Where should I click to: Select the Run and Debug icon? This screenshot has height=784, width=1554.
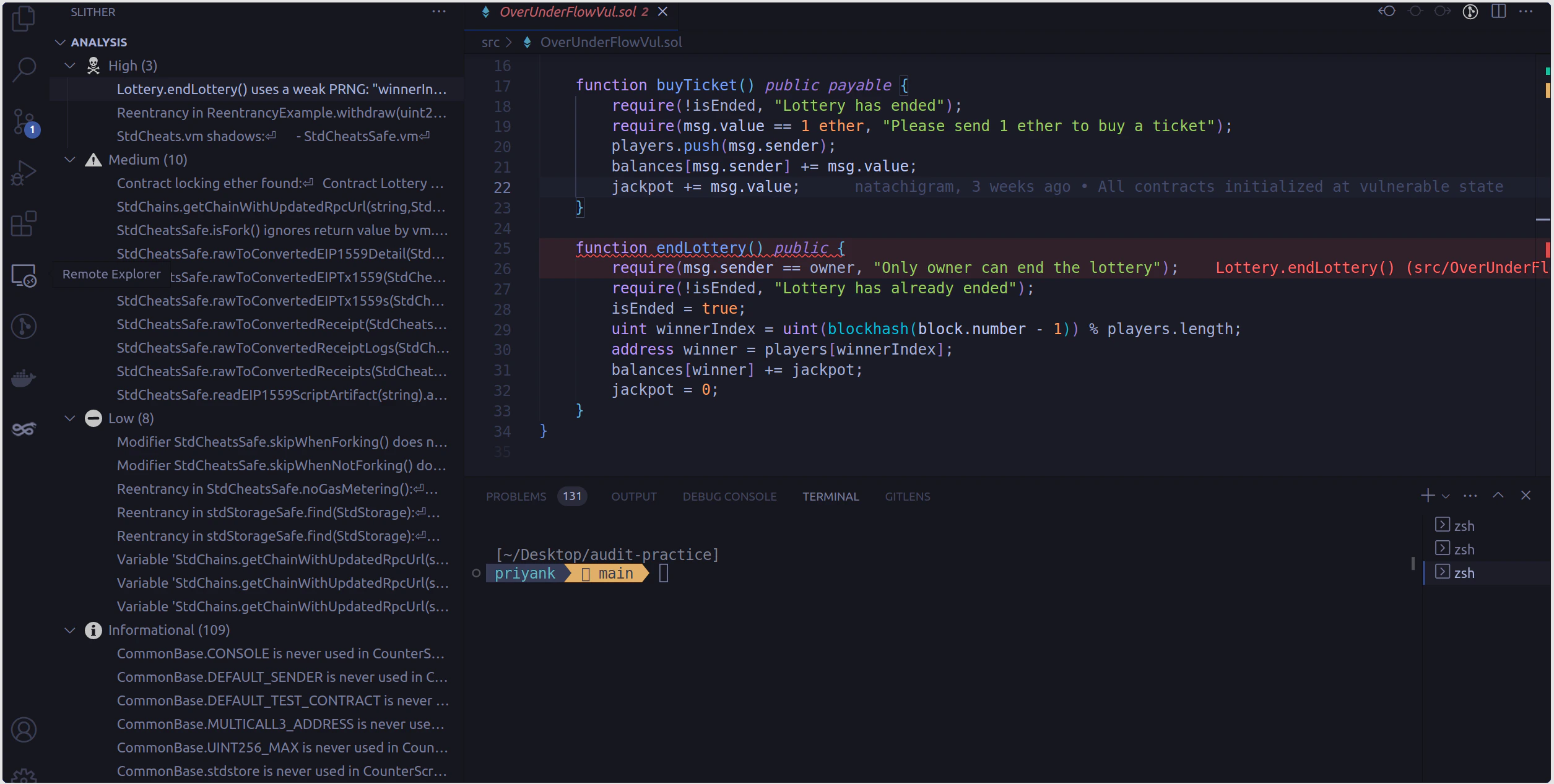(24, 172)
